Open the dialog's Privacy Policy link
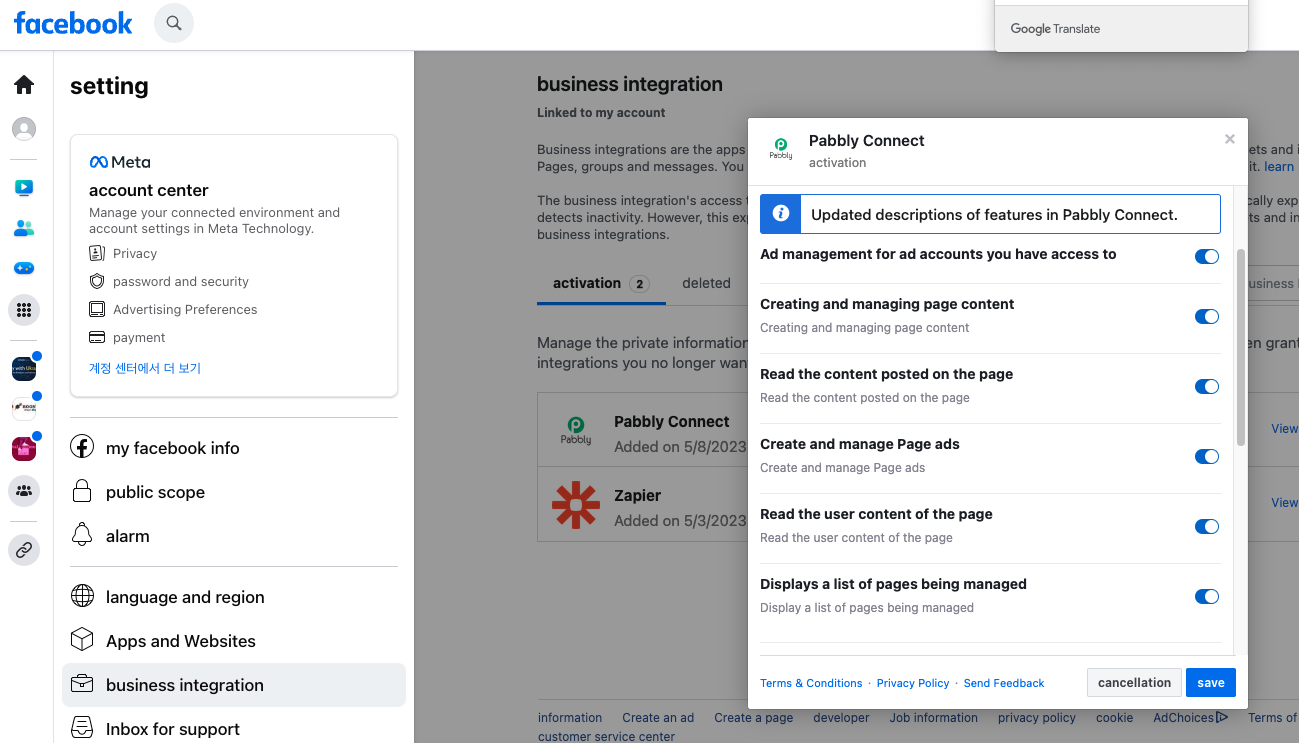 pos(913,683)
